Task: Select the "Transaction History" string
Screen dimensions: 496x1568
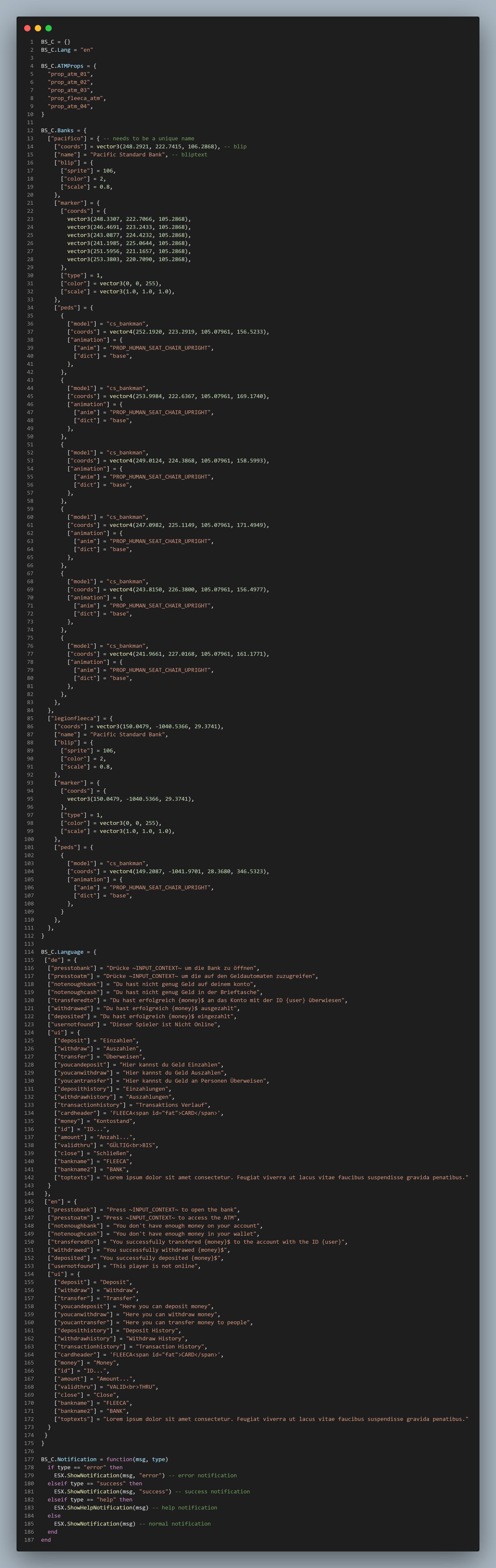Action: [172, 1346]
